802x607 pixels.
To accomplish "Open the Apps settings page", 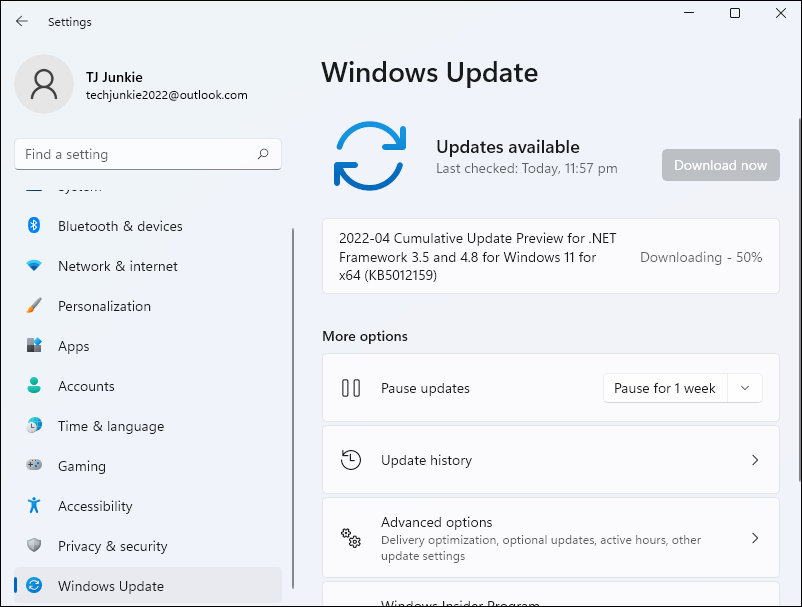I will pos(148,346).
